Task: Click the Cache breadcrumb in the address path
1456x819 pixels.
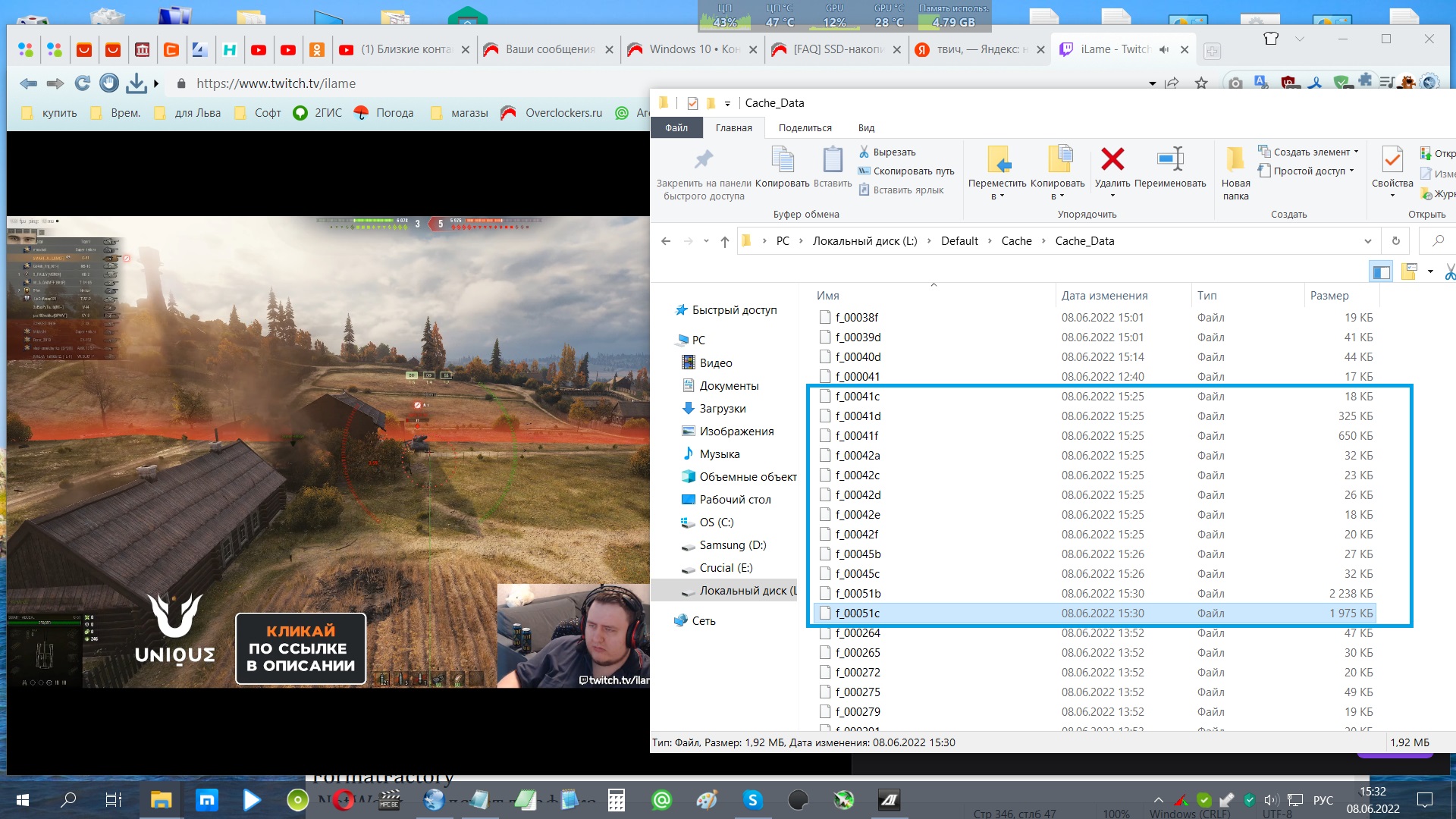Action: [x=1016, y=241]
